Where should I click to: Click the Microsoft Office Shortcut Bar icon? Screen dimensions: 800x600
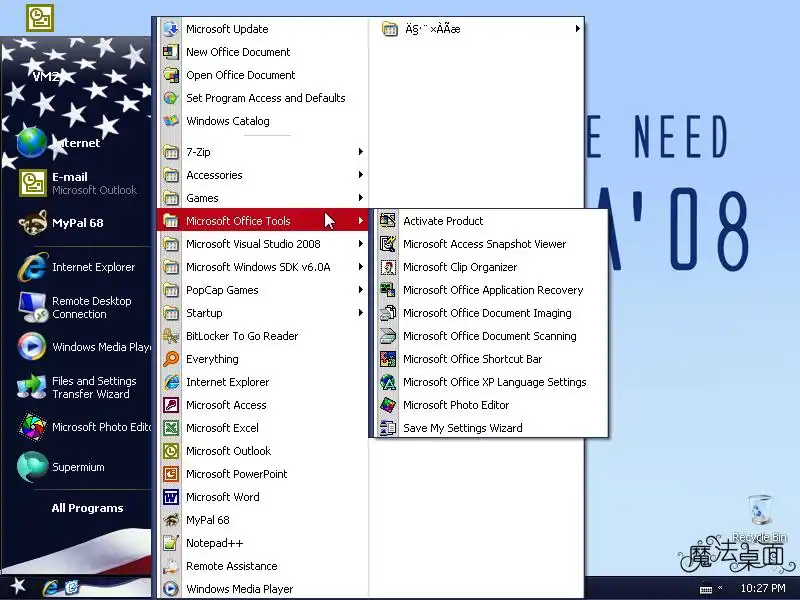coord(388,359)
